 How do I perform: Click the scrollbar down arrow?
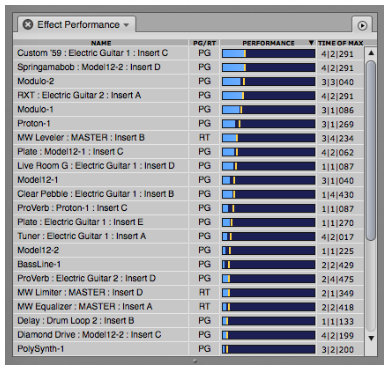[371, 338]
